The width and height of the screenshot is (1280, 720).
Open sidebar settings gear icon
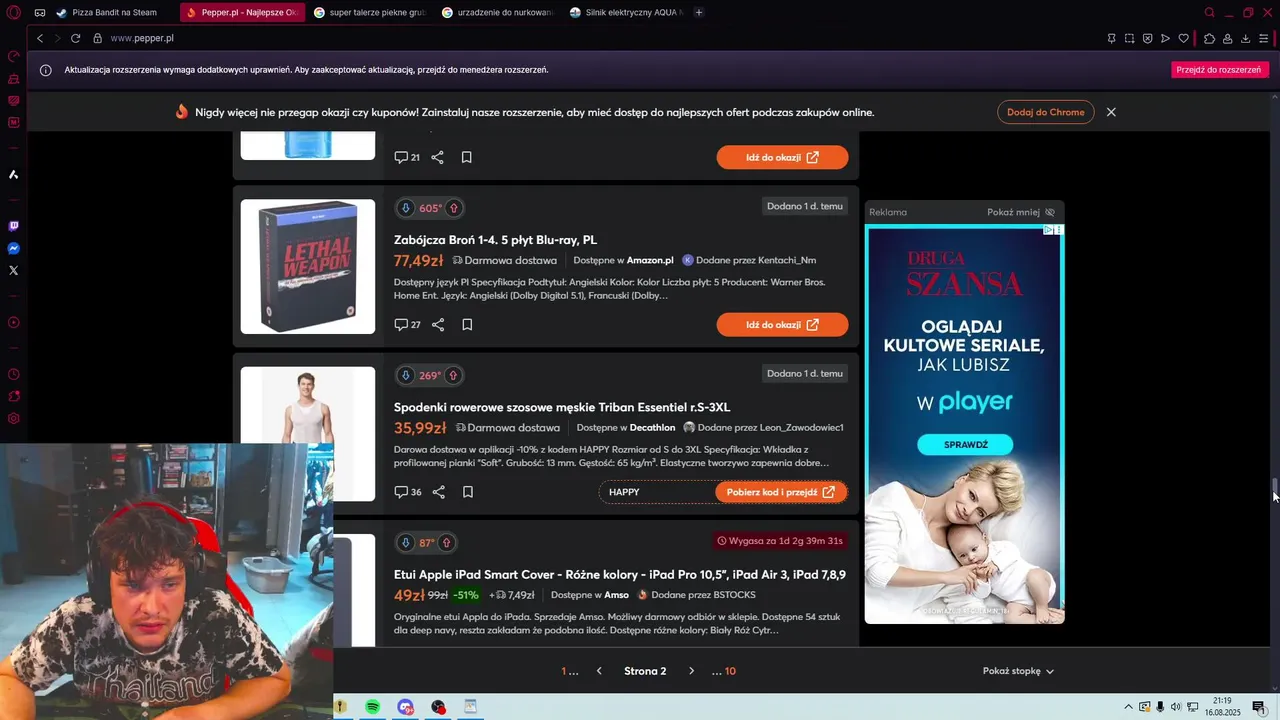14,418
